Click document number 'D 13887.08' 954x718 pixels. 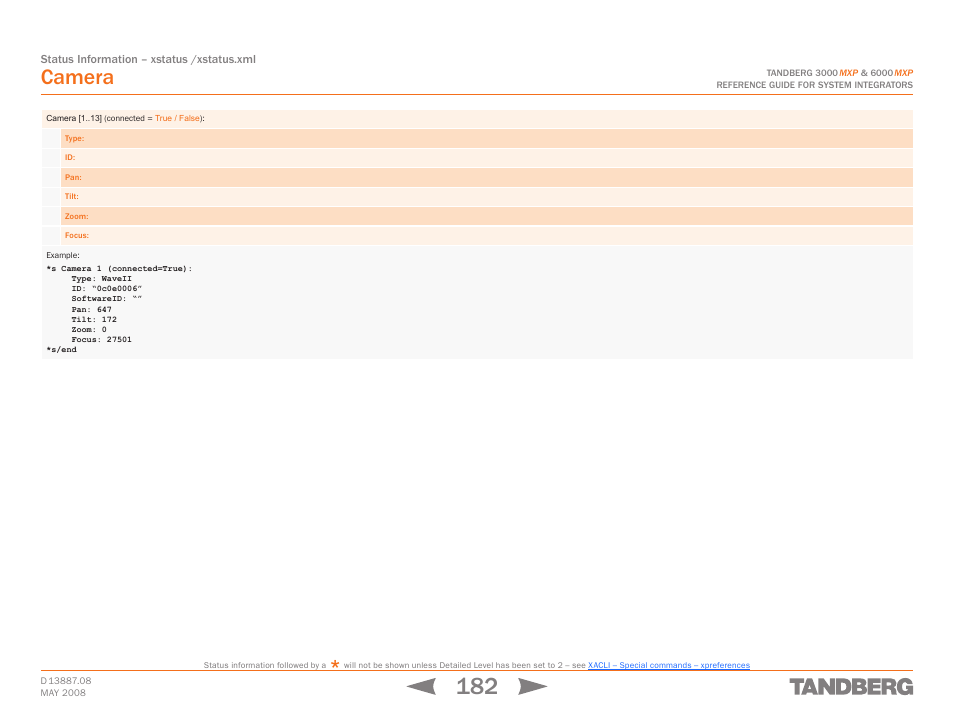click(66, 681)
